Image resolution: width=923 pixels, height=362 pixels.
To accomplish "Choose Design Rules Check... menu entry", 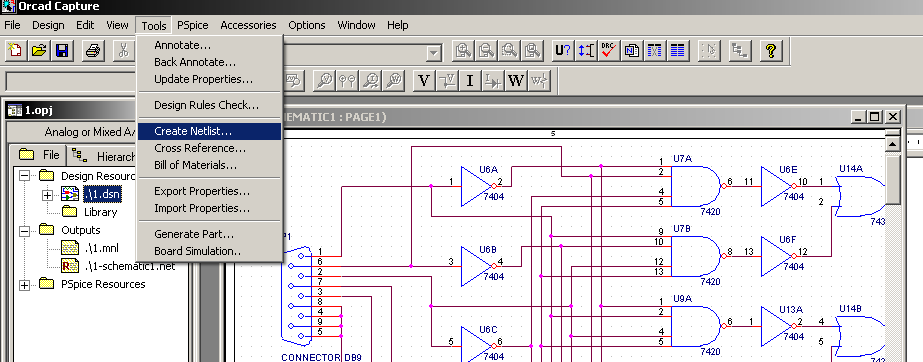I will (209, 105).
